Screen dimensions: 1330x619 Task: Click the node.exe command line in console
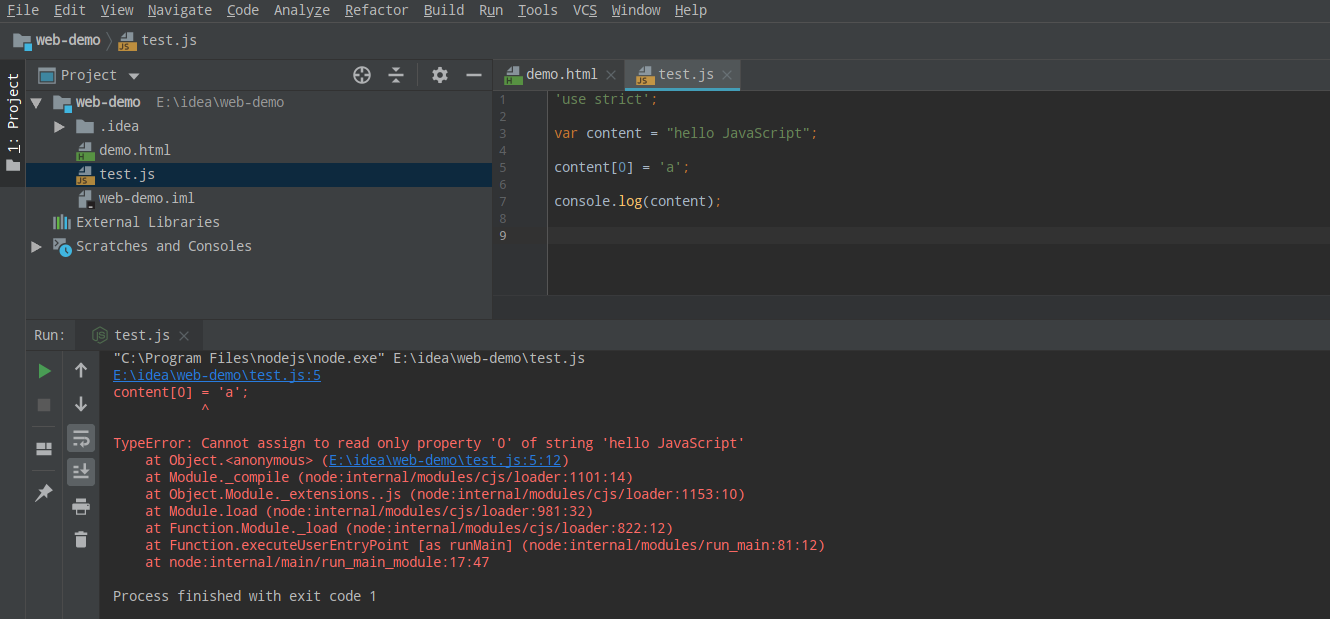(x=349, y=358)
